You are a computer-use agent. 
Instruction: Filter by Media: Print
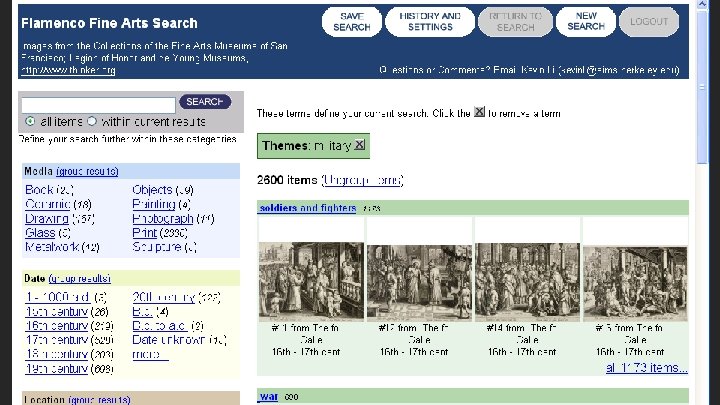point(145,233)
